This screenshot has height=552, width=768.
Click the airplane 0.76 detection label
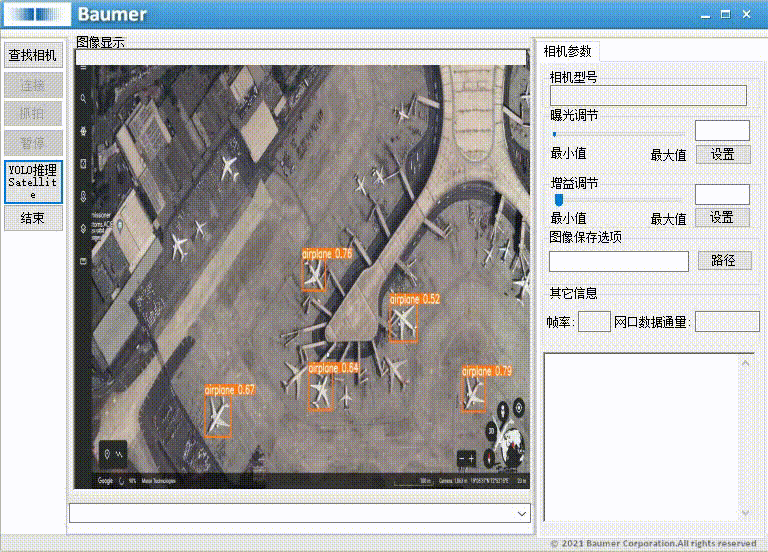(327, 254)
